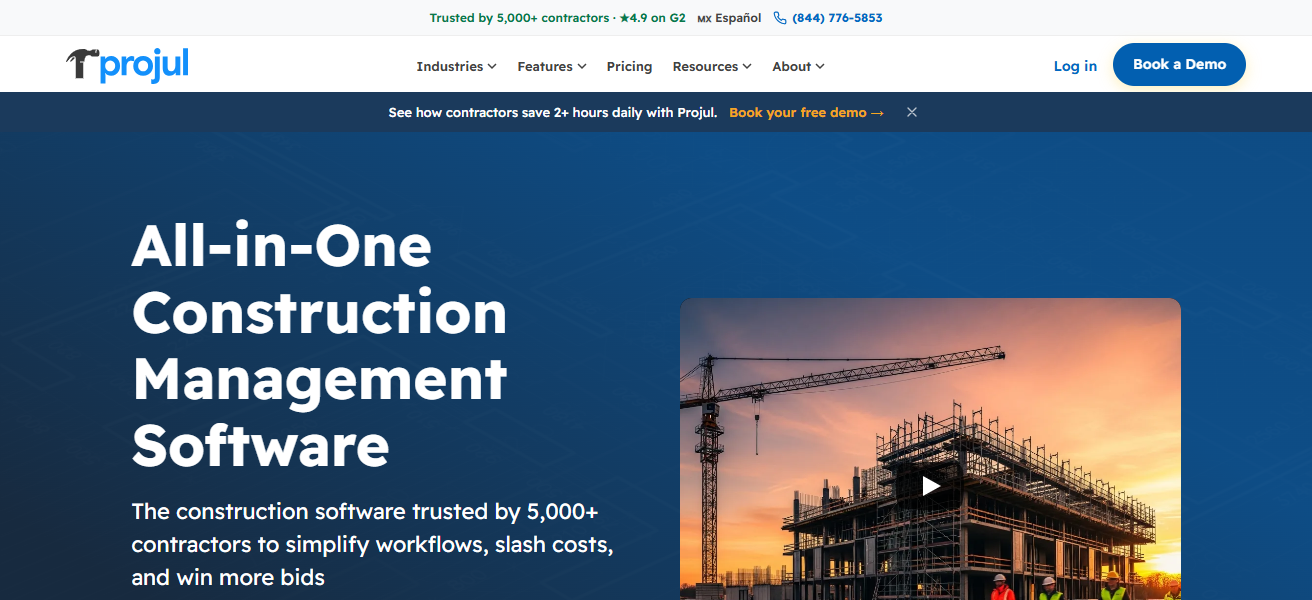Open the About dropdown menu
Image resolution: width=1312 pixels, height=600 pixels.
point(798,66)
